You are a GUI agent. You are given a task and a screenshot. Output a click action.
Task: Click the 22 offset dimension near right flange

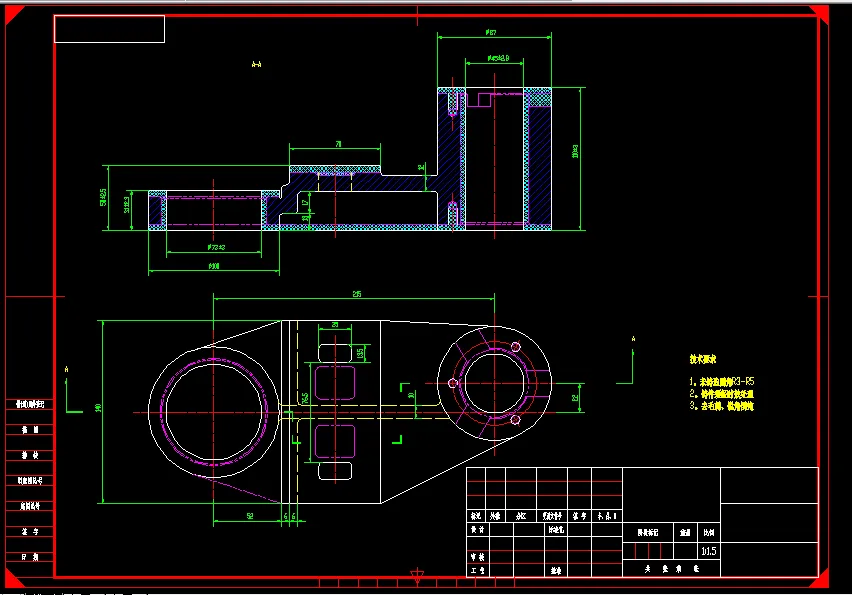[575, 398]
